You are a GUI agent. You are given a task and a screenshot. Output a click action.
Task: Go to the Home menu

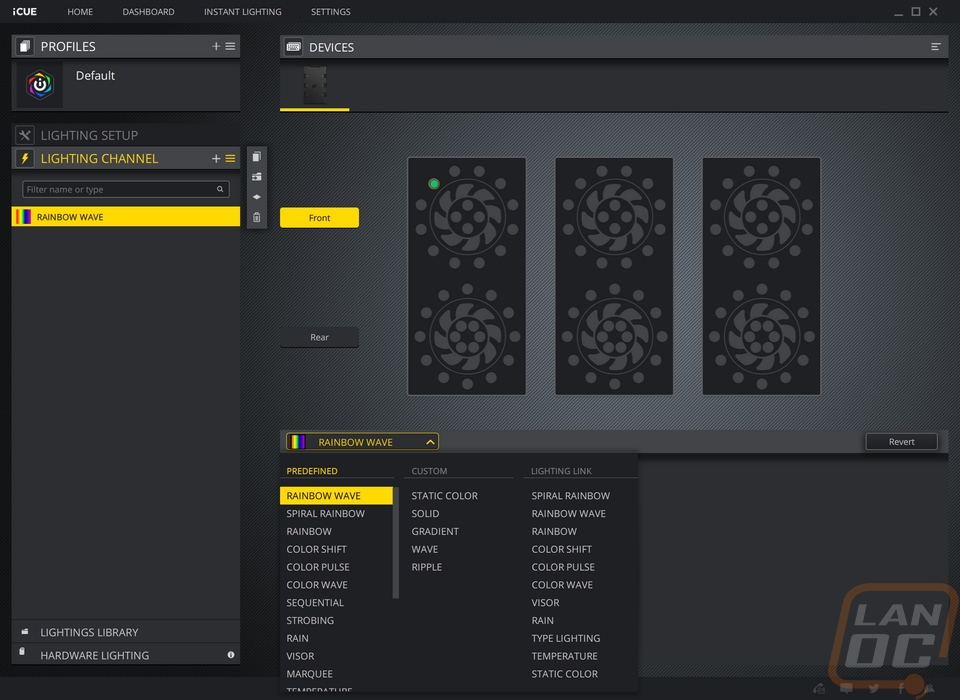pos(80,12)
